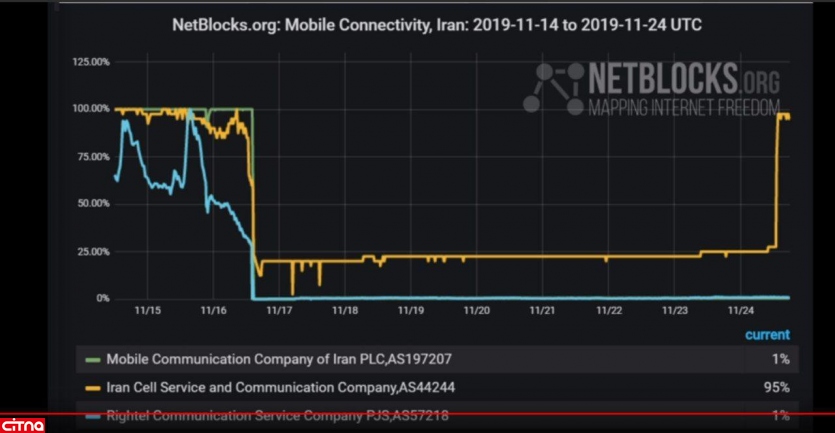Image resolution: width=835 pixels, height=433 pixels.
Task: Click the green Mobile Communication Company legend swatch
Action: [x=93, y=359]
